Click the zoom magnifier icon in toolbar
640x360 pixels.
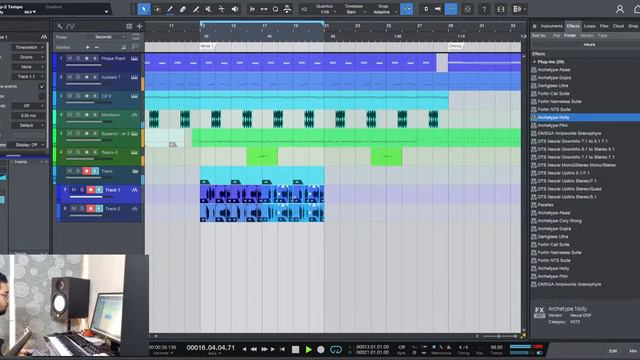tap(276, 9)
